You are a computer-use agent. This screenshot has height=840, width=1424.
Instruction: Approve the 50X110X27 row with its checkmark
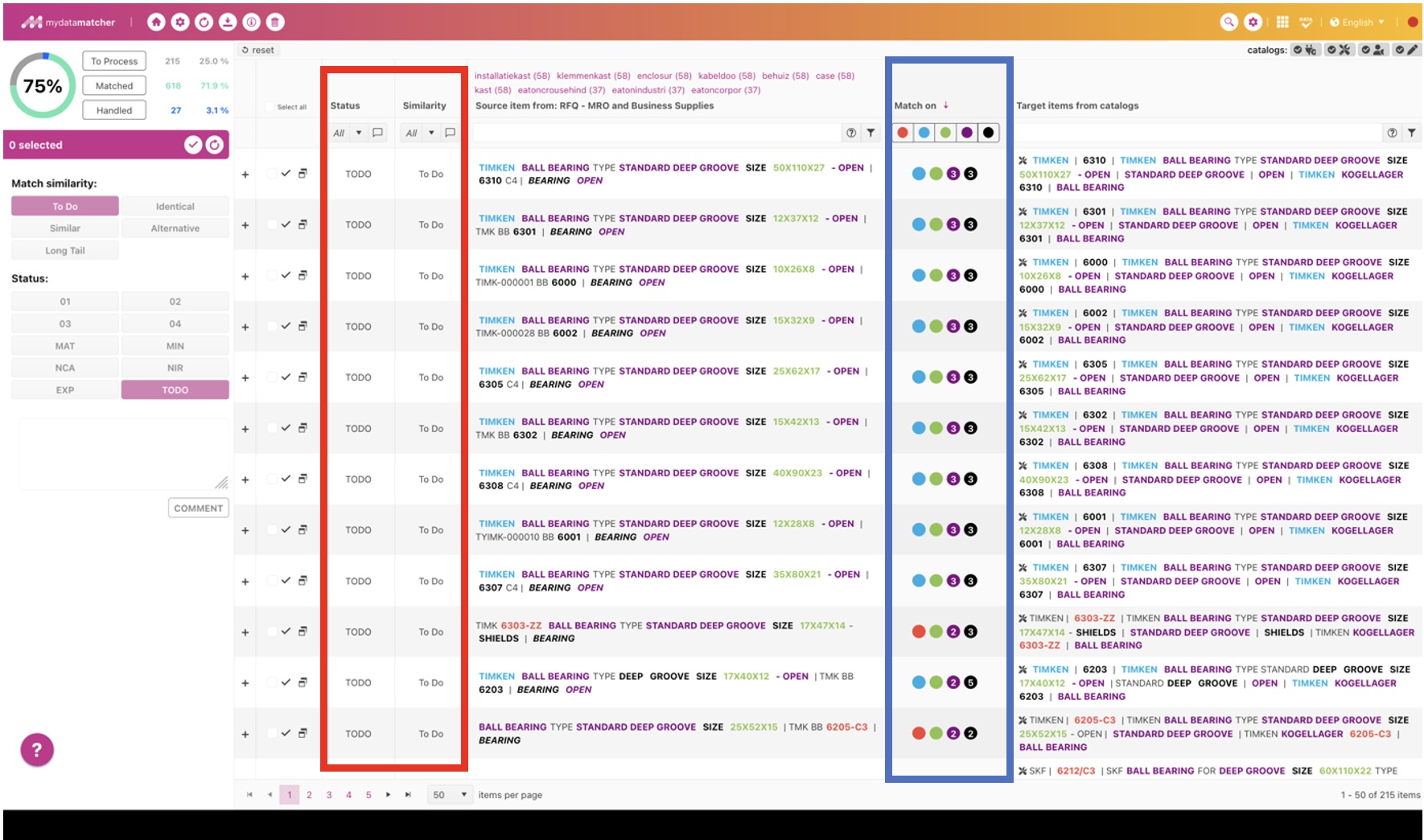click(x=286, y=174)
